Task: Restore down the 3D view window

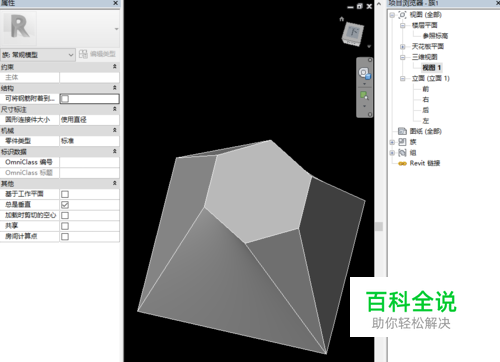Action: click(x=360, y=6)
